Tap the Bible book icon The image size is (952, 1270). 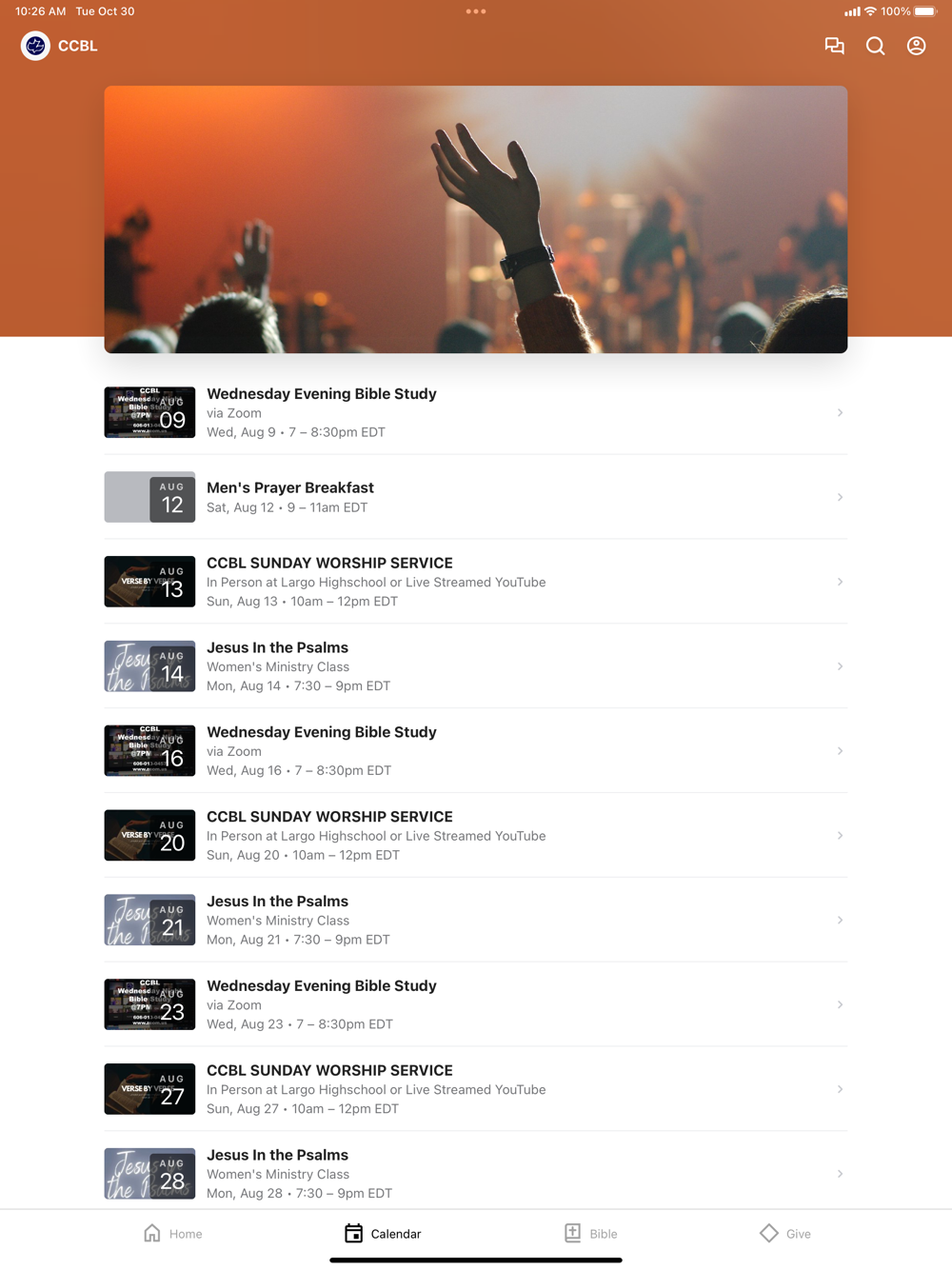click(x=572, y=1233)
